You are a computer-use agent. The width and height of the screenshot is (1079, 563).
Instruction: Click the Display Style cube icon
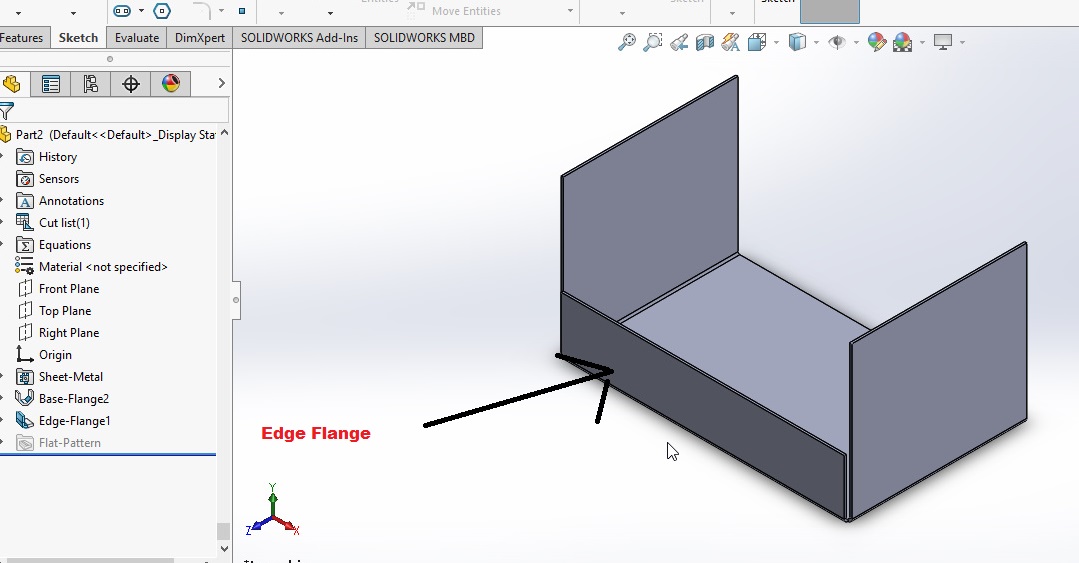pos(797,43)
